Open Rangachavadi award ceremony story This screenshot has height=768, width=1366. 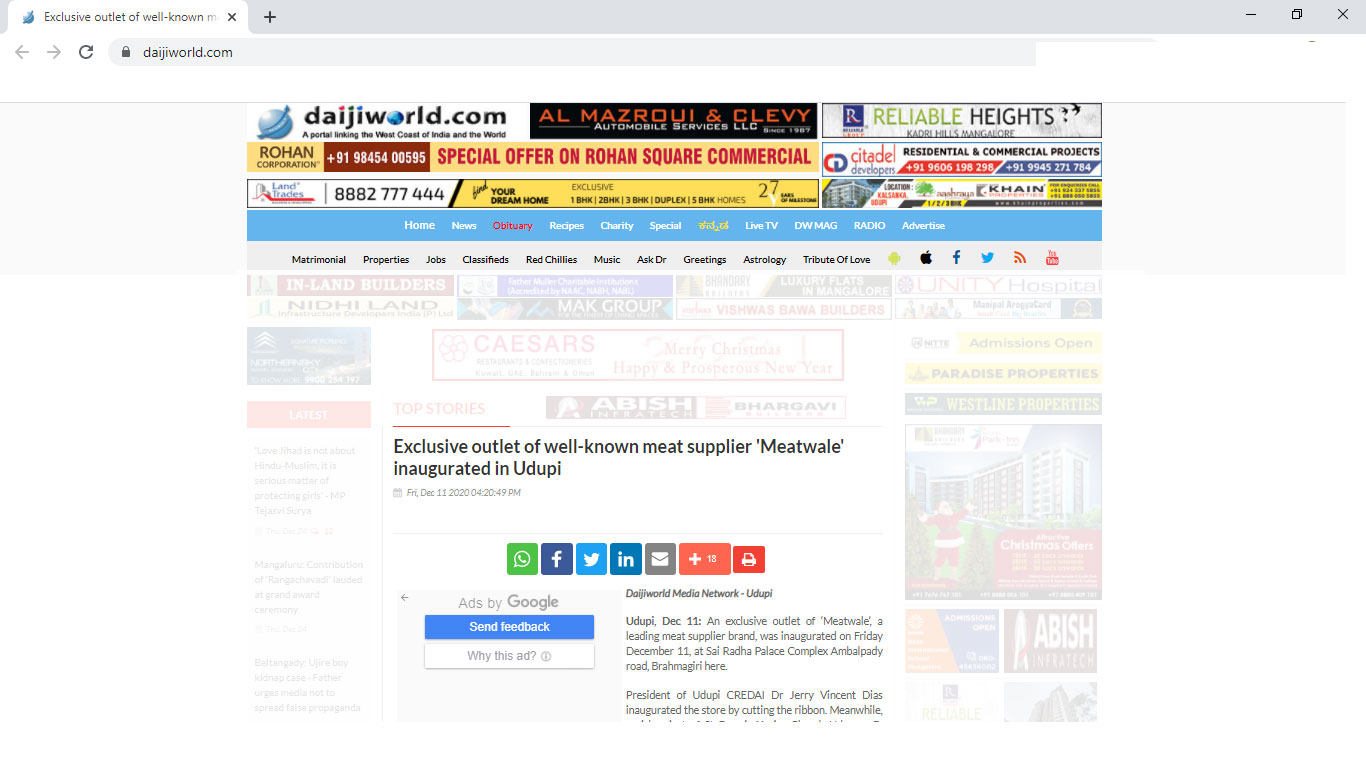click(308, 587)
